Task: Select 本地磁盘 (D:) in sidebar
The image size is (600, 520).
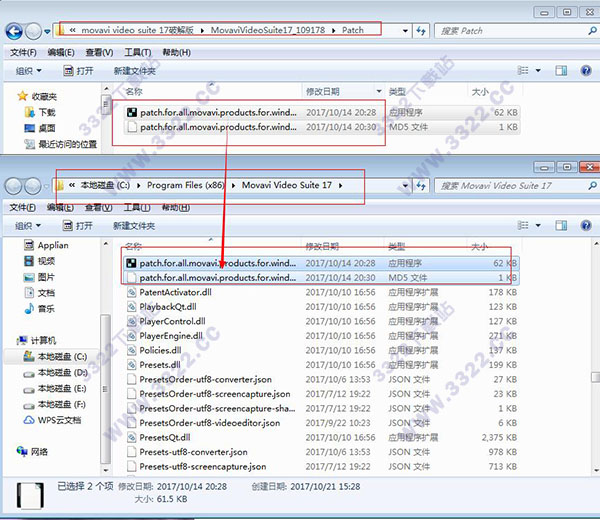Action: pyautogui.click(x=55, y=372)
